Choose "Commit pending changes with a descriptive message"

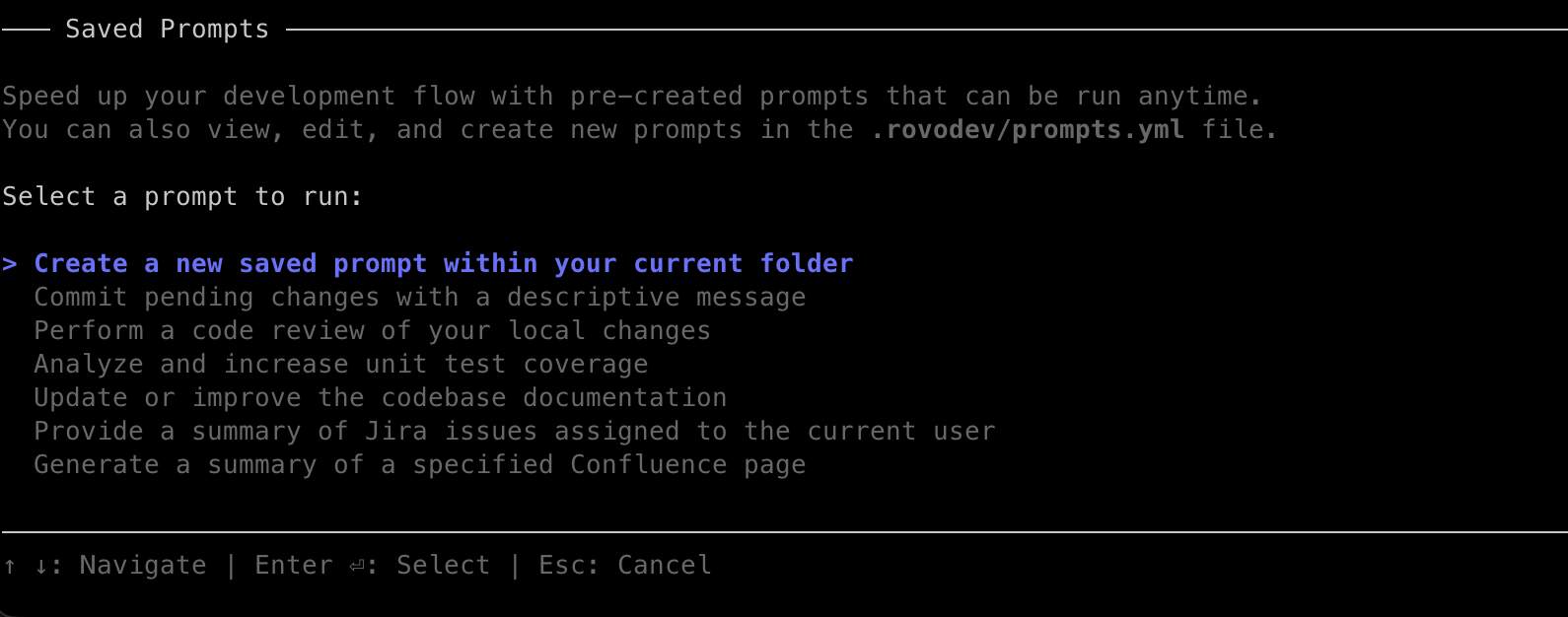click(x=419, y=298)
